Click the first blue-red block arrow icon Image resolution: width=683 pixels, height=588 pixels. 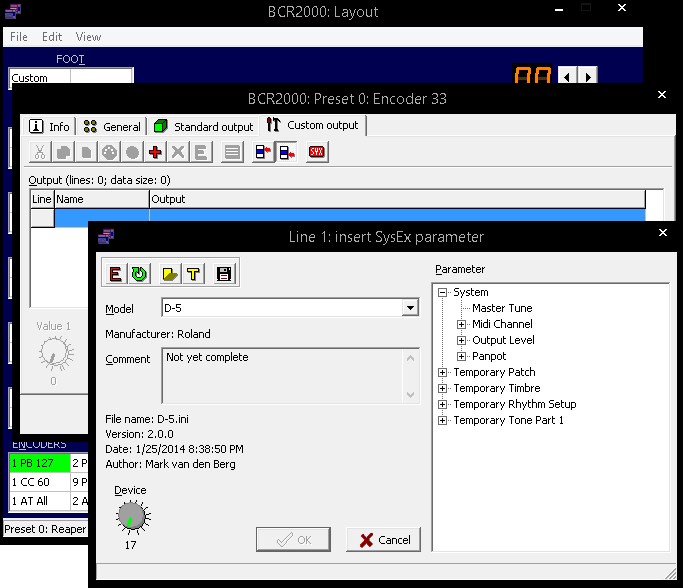[263, 152]
